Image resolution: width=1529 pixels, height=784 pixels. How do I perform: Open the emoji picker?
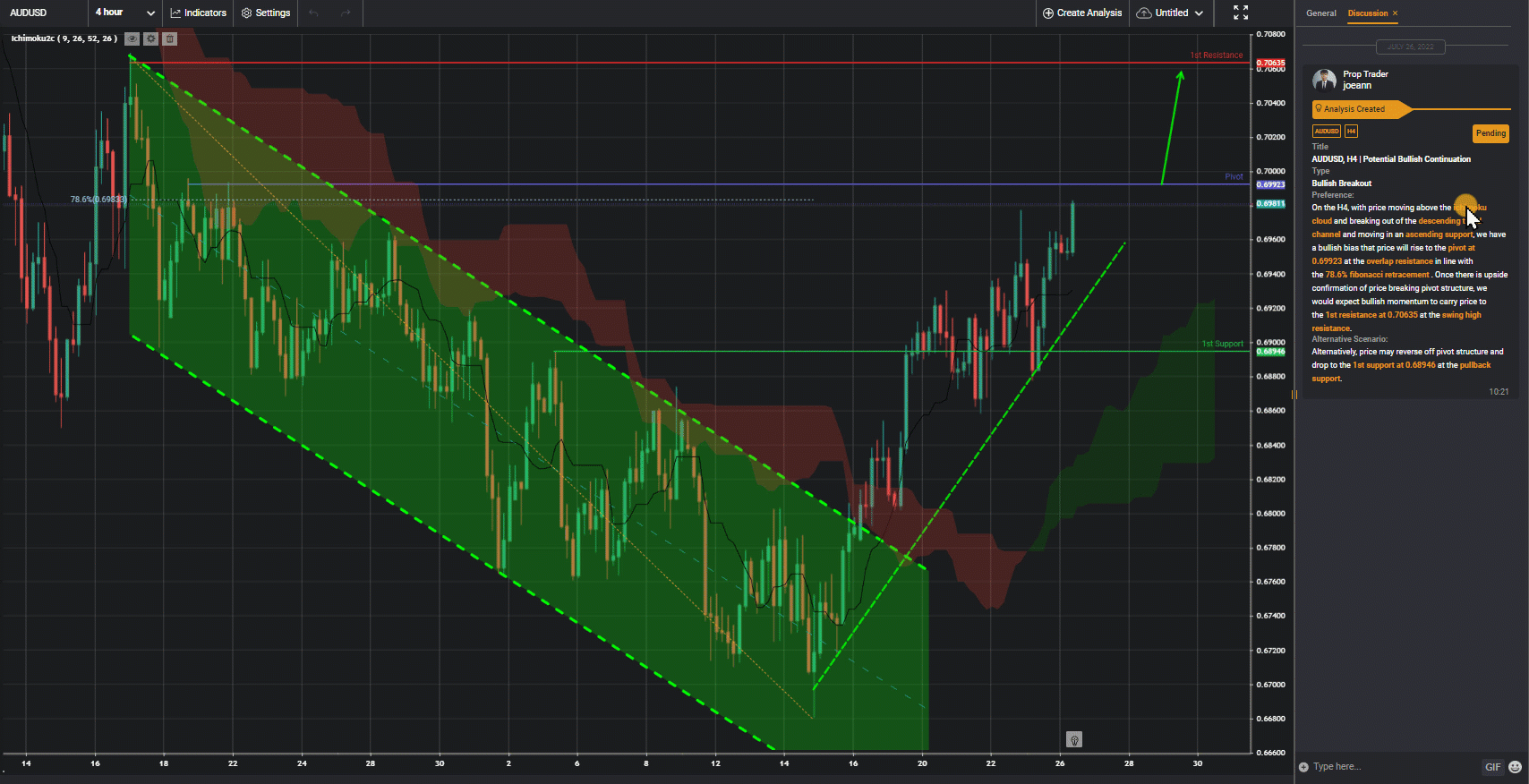[x=1515, y=767]
